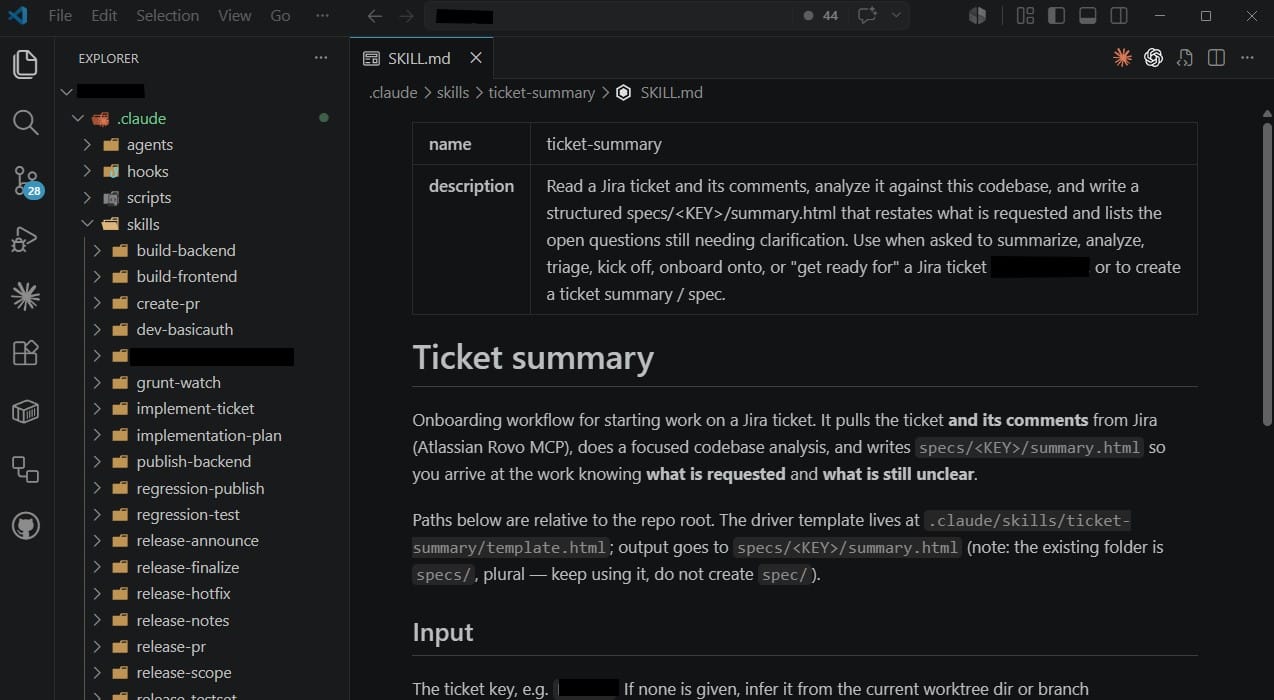This screenshot has height=700, width=1274.
Task: Click the Copilot-style icon in title bar
Action: point(977,16)
